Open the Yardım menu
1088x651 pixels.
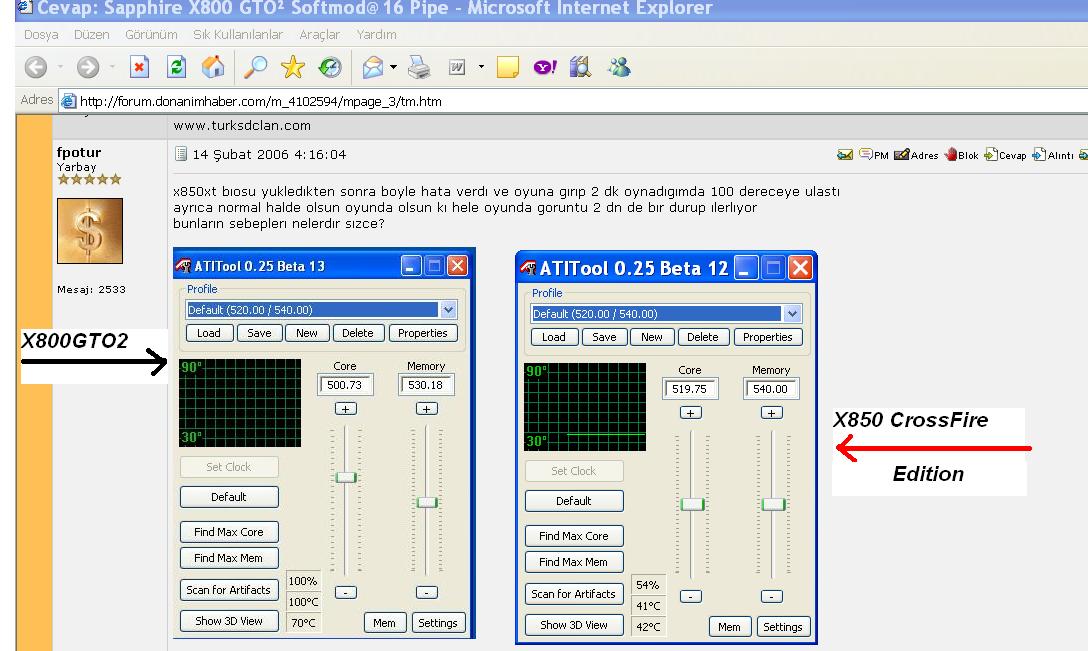point(377,35)
